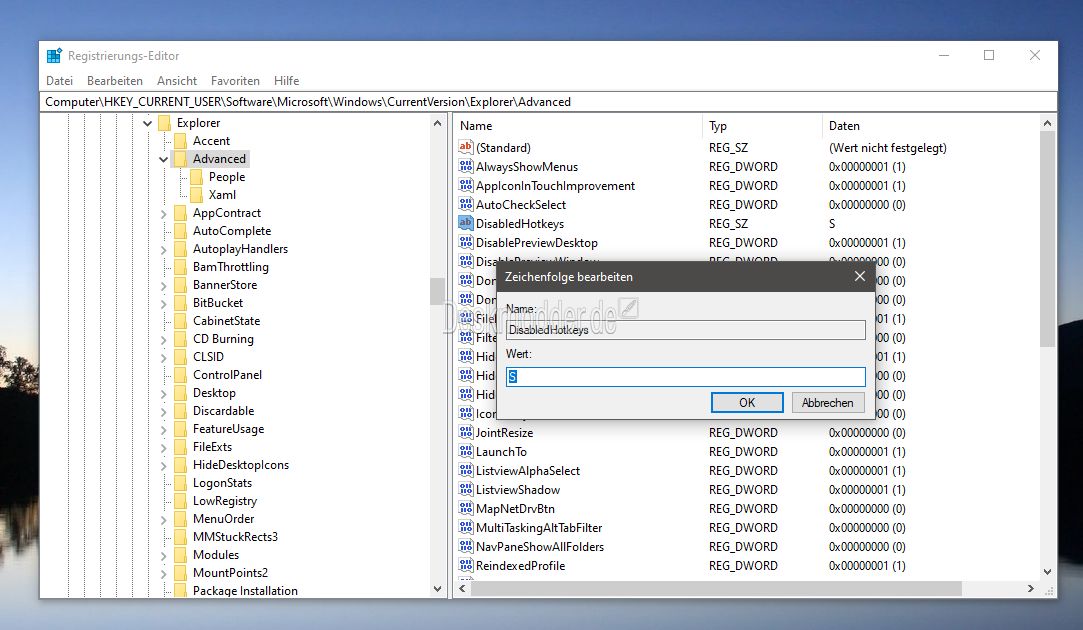
Task: Click the folder icon of the Explorer key
Action: point(164,123)
